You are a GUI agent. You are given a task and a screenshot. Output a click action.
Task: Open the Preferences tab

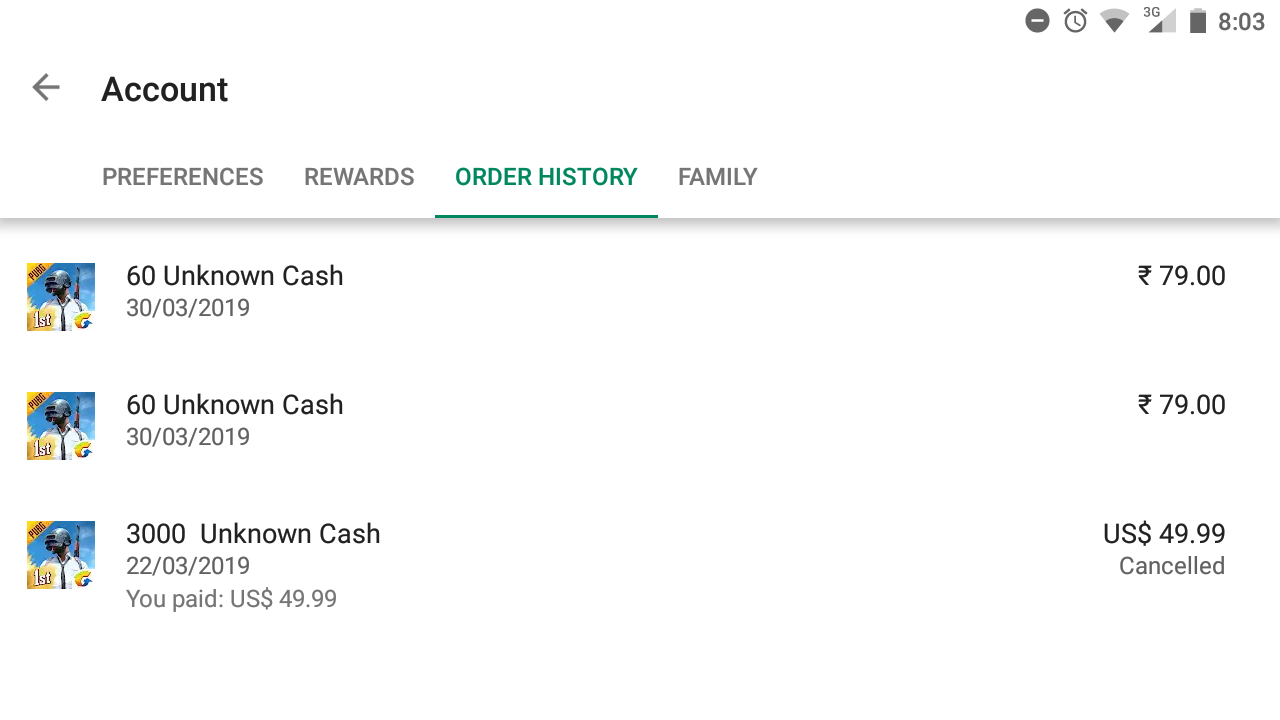183,177
